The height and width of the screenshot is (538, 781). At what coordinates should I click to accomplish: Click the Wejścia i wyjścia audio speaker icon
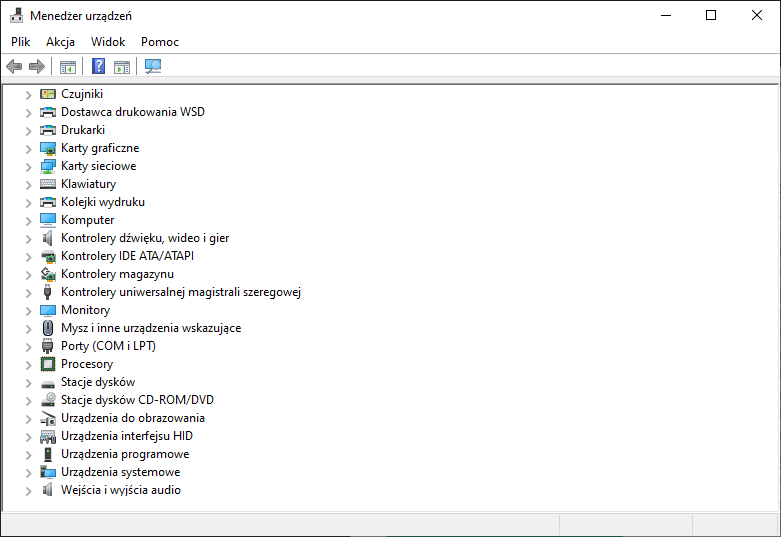point(48,490)
